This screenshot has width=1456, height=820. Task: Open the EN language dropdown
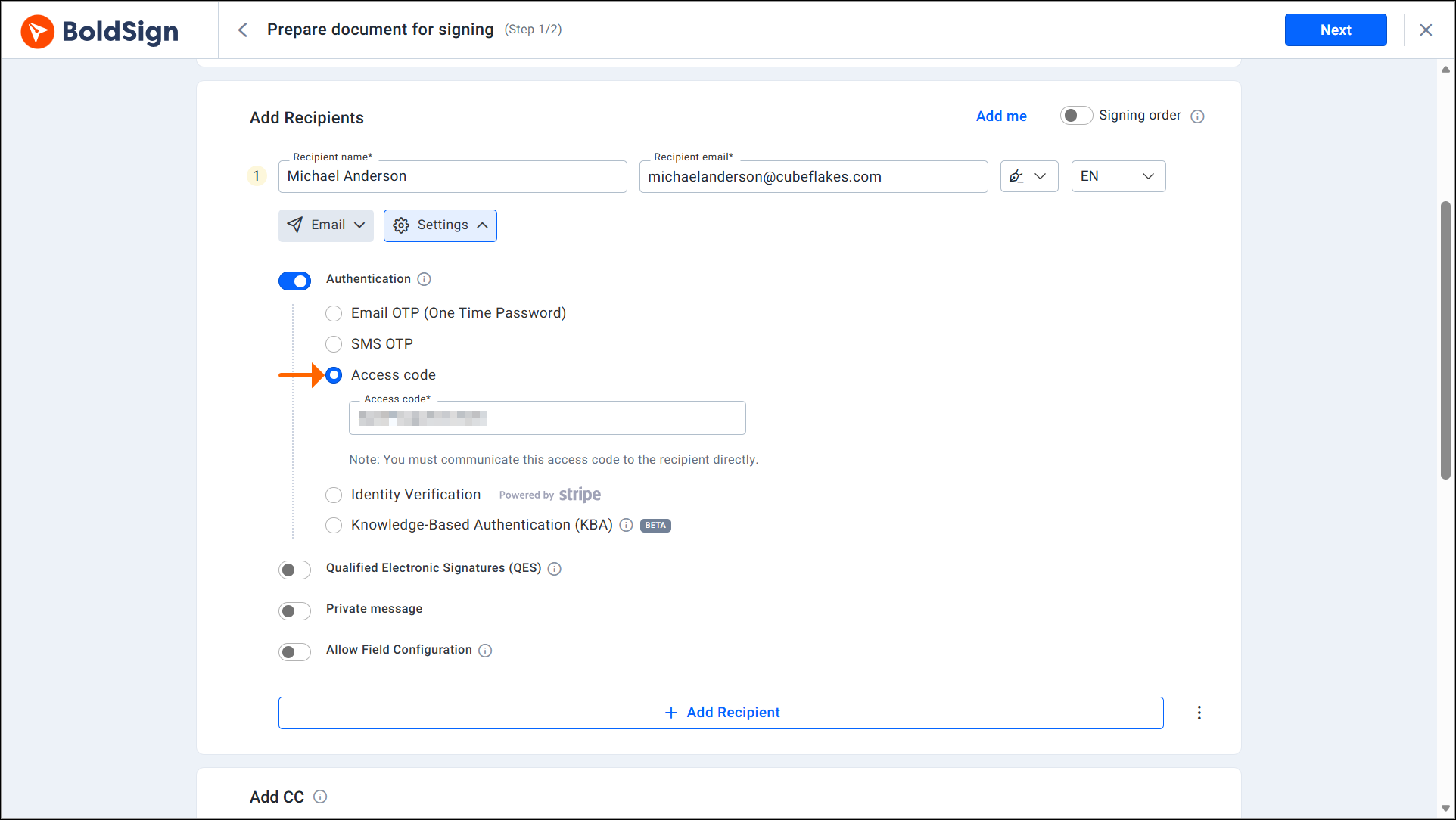coord(1118,176)
